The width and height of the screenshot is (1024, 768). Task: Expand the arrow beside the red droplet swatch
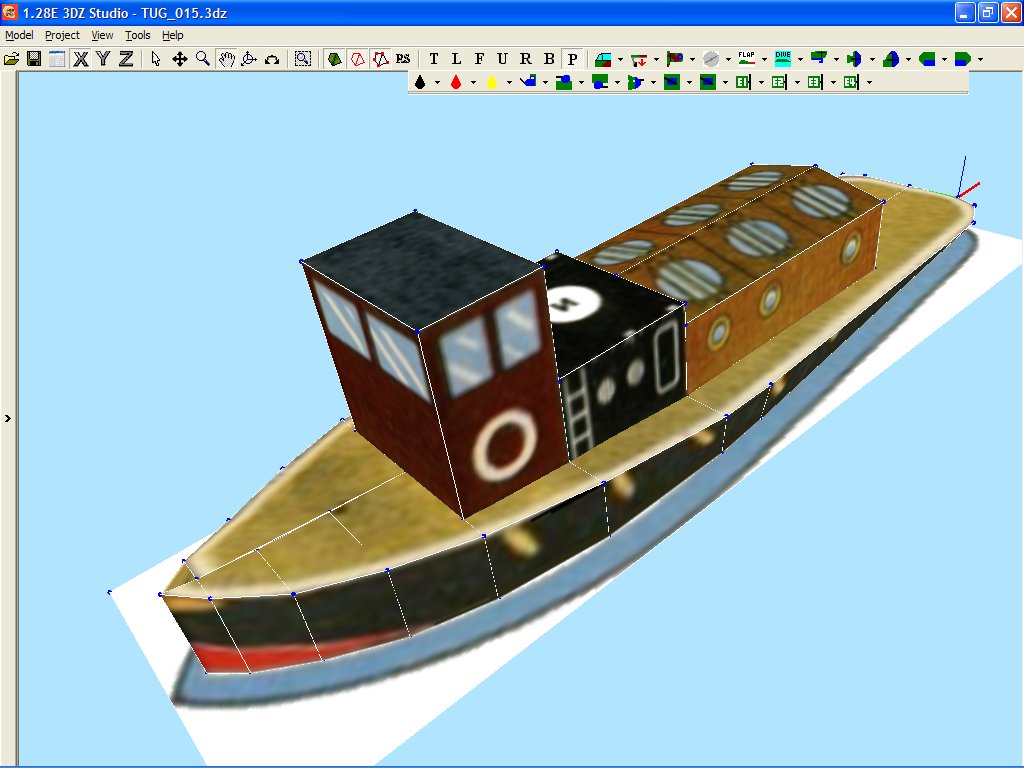click(472, 82)
